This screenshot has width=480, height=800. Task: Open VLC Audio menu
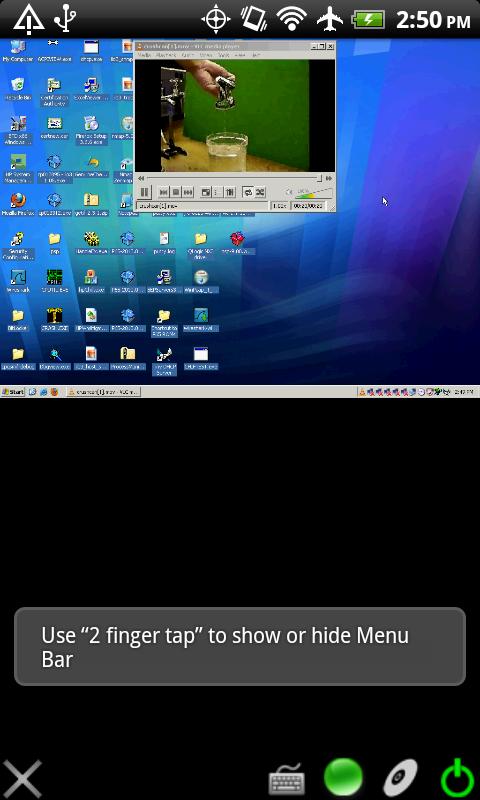click(x=187, y=55)
